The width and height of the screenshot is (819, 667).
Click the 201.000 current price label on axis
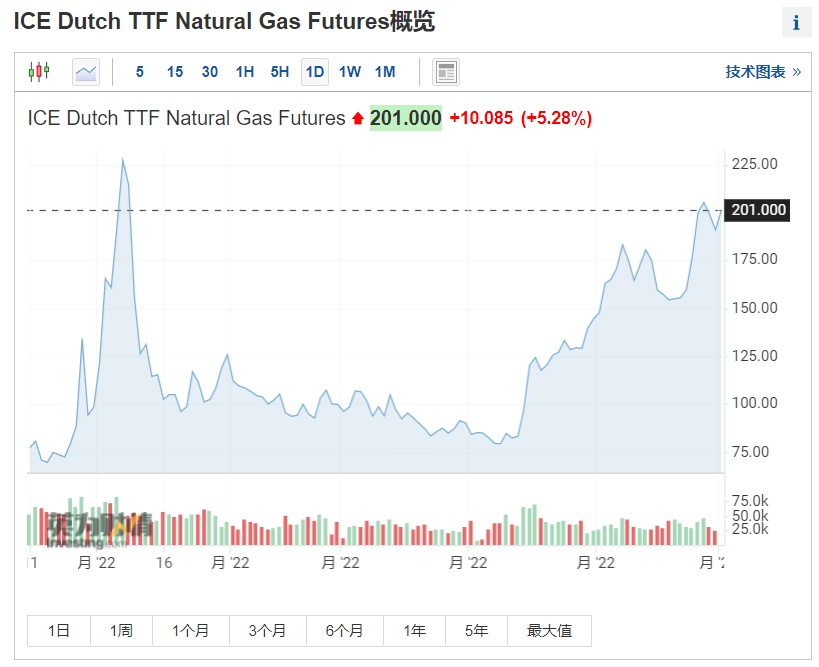pos(760,210)
